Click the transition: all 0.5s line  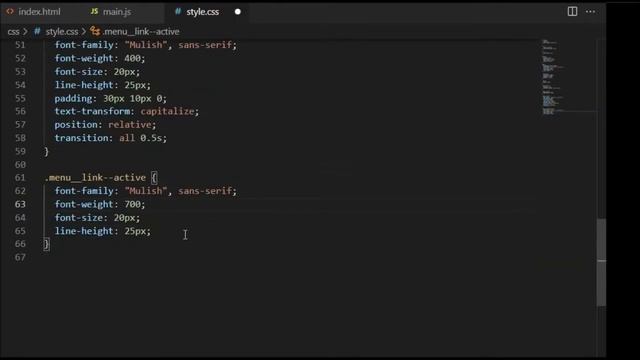[111, 138]
